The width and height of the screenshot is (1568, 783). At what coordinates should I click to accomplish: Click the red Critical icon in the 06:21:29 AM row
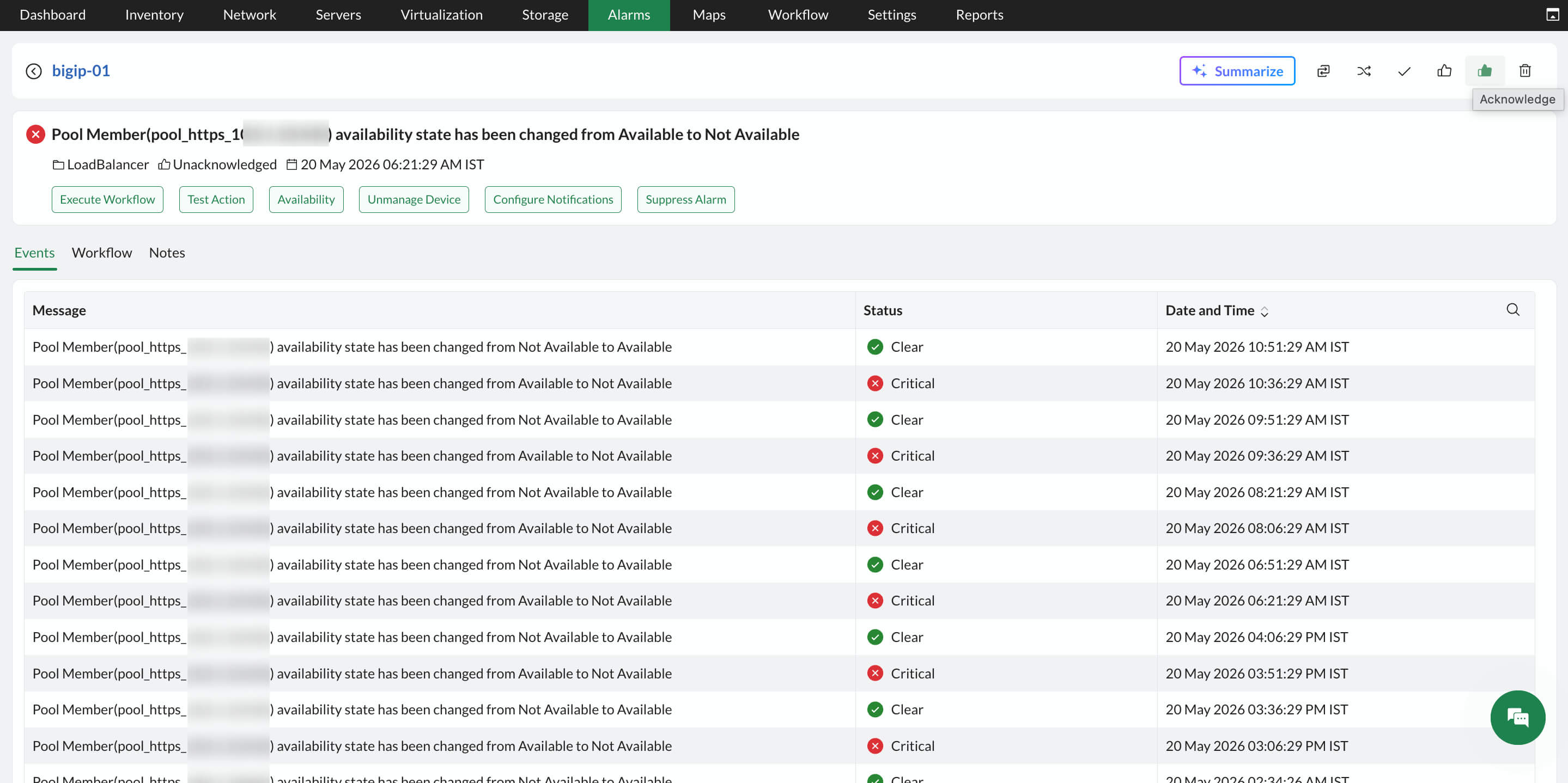click(x=874, y=601)
